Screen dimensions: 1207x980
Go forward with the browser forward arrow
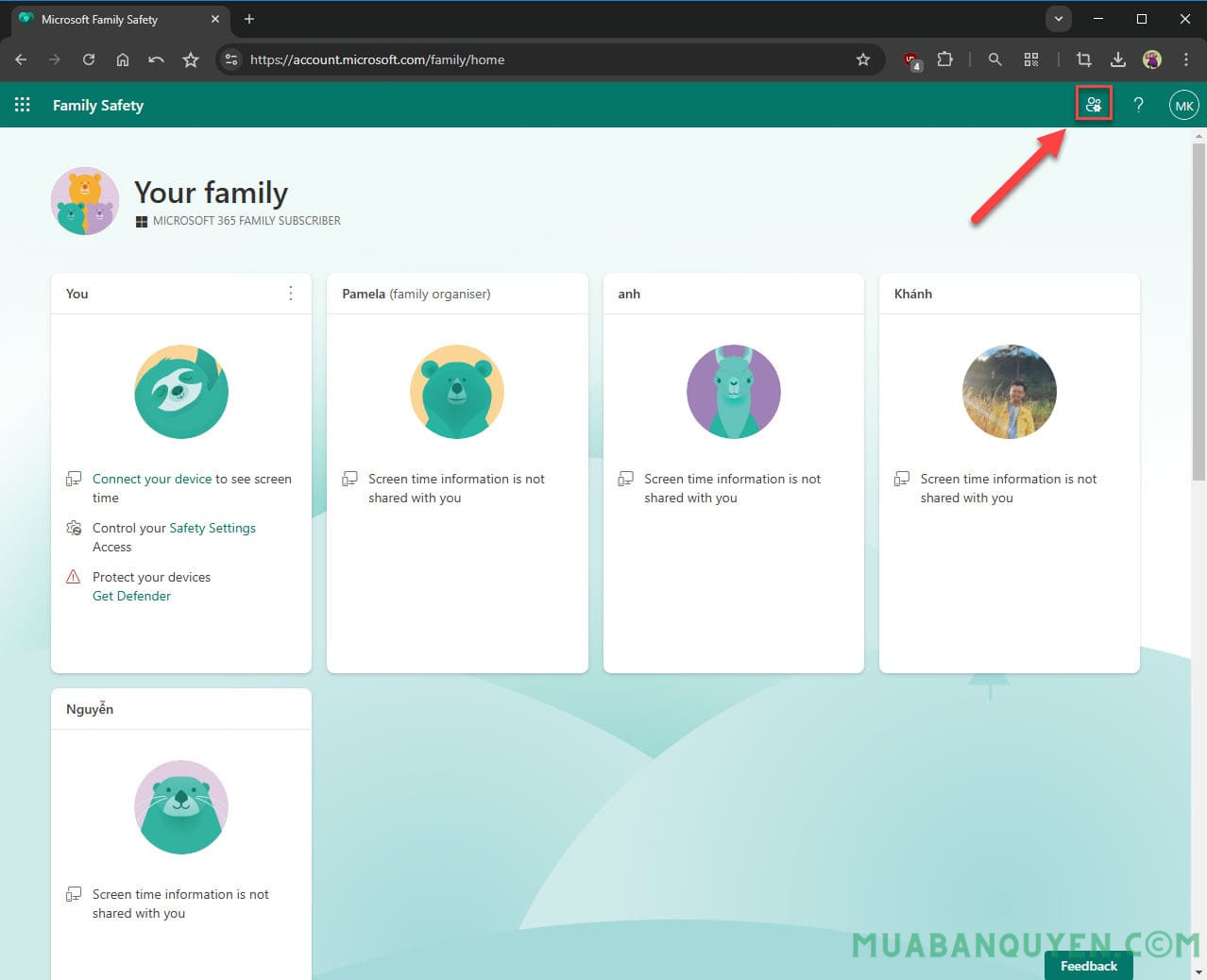(55, 59)
